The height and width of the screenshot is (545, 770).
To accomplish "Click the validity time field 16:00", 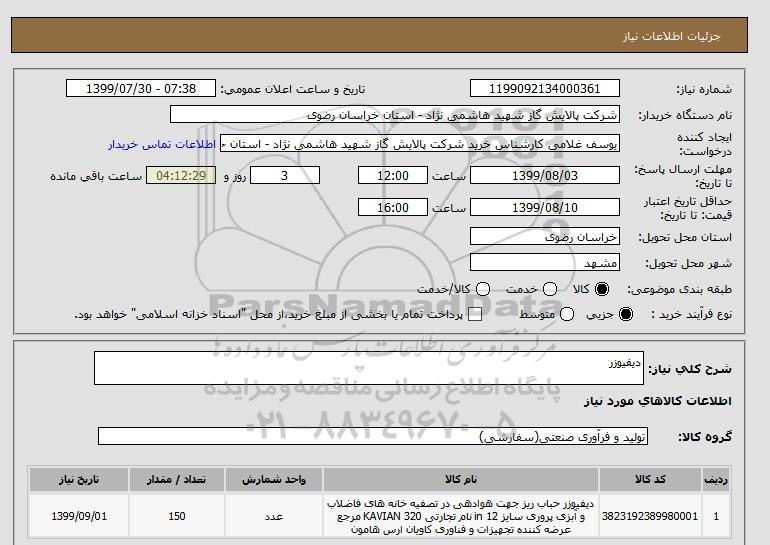I will [393, 207].
